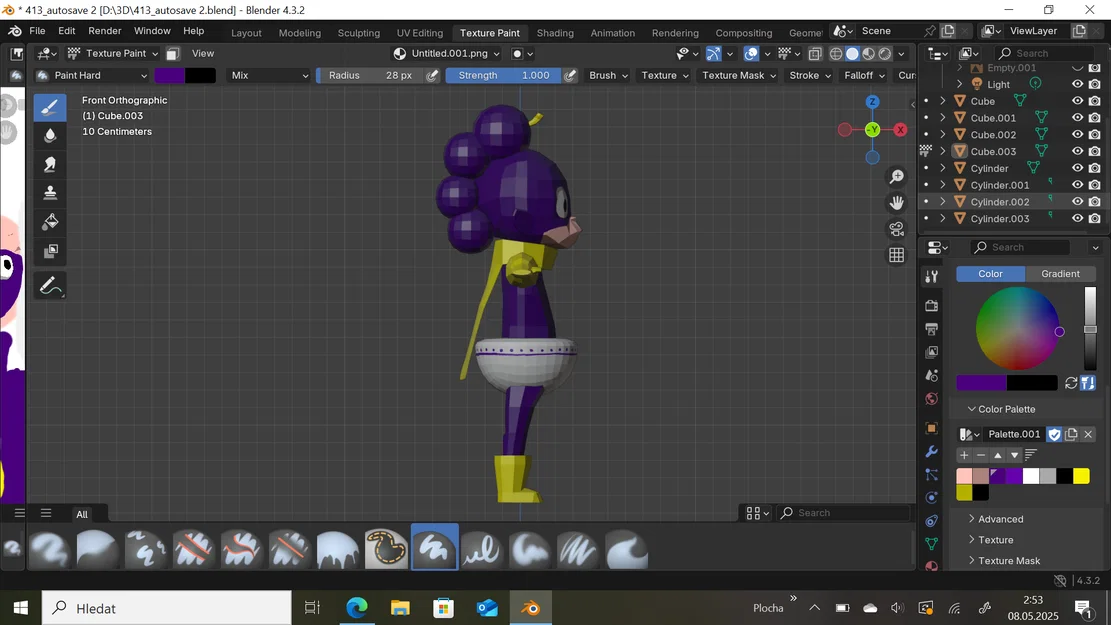Hide Cube.003 via its eye icon

tap(1077, 151)
